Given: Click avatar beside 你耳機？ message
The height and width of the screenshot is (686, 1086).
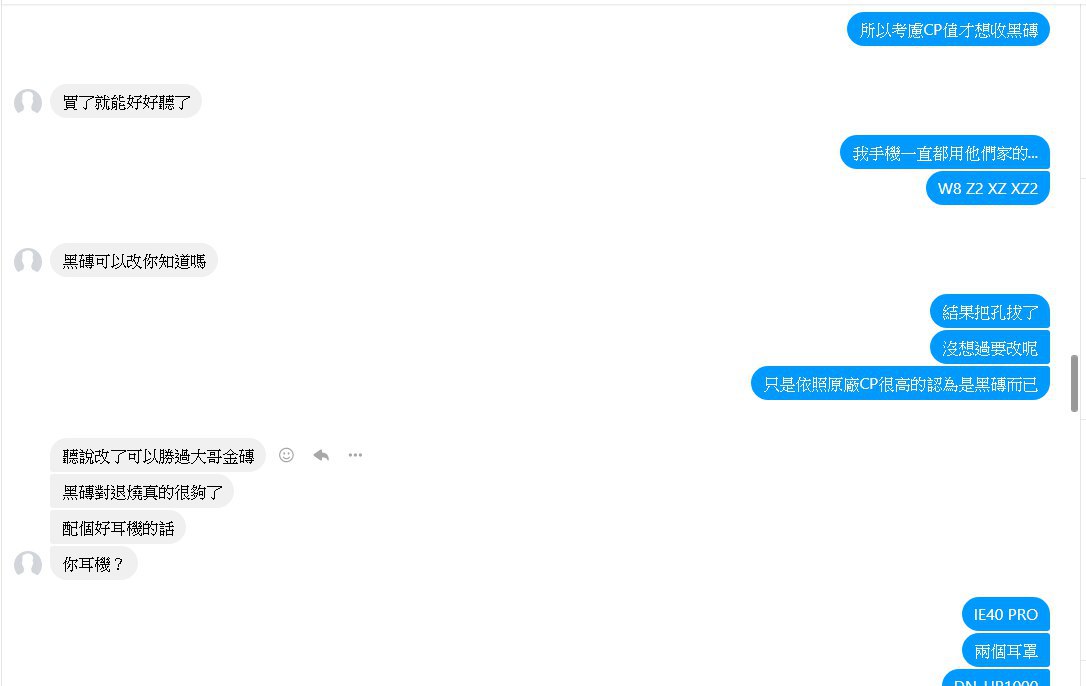Looking at the screenshot, I should (28, 563).
